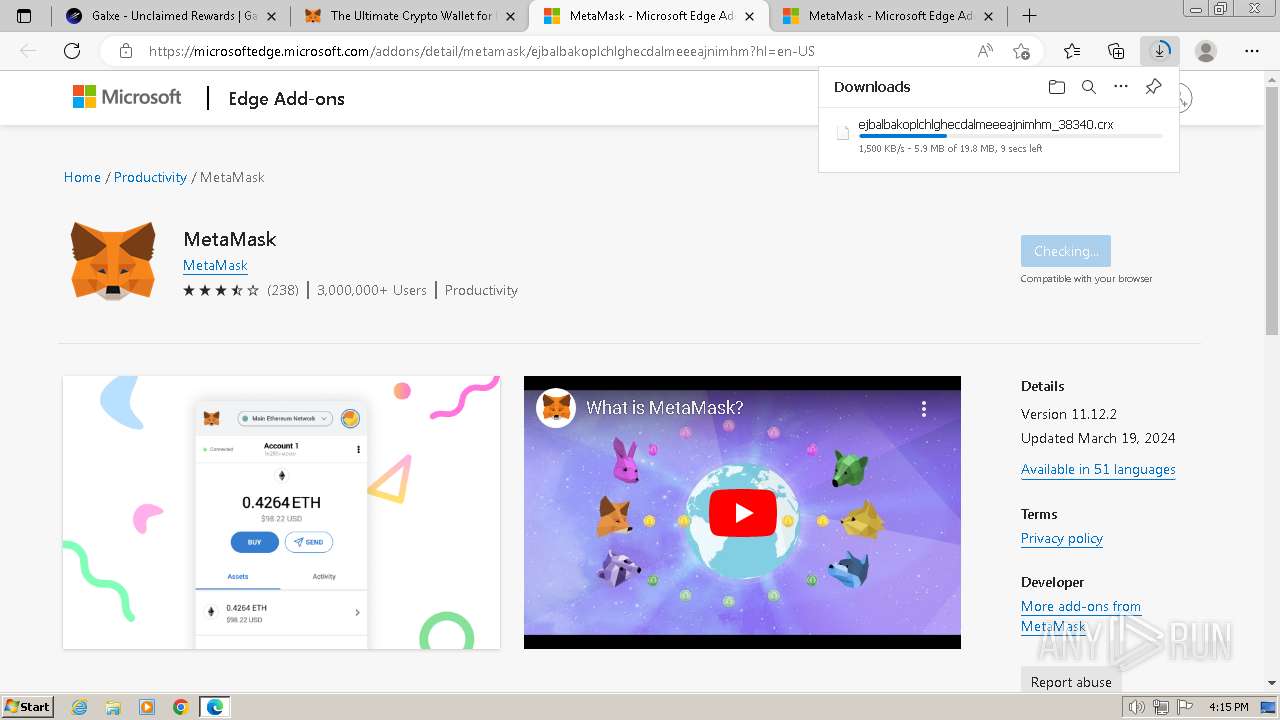Click the star rating for MetaMask
Image resolution: width=1280 pixels, height=720 pixels.
pyautogui.click(x=221, y=290)
